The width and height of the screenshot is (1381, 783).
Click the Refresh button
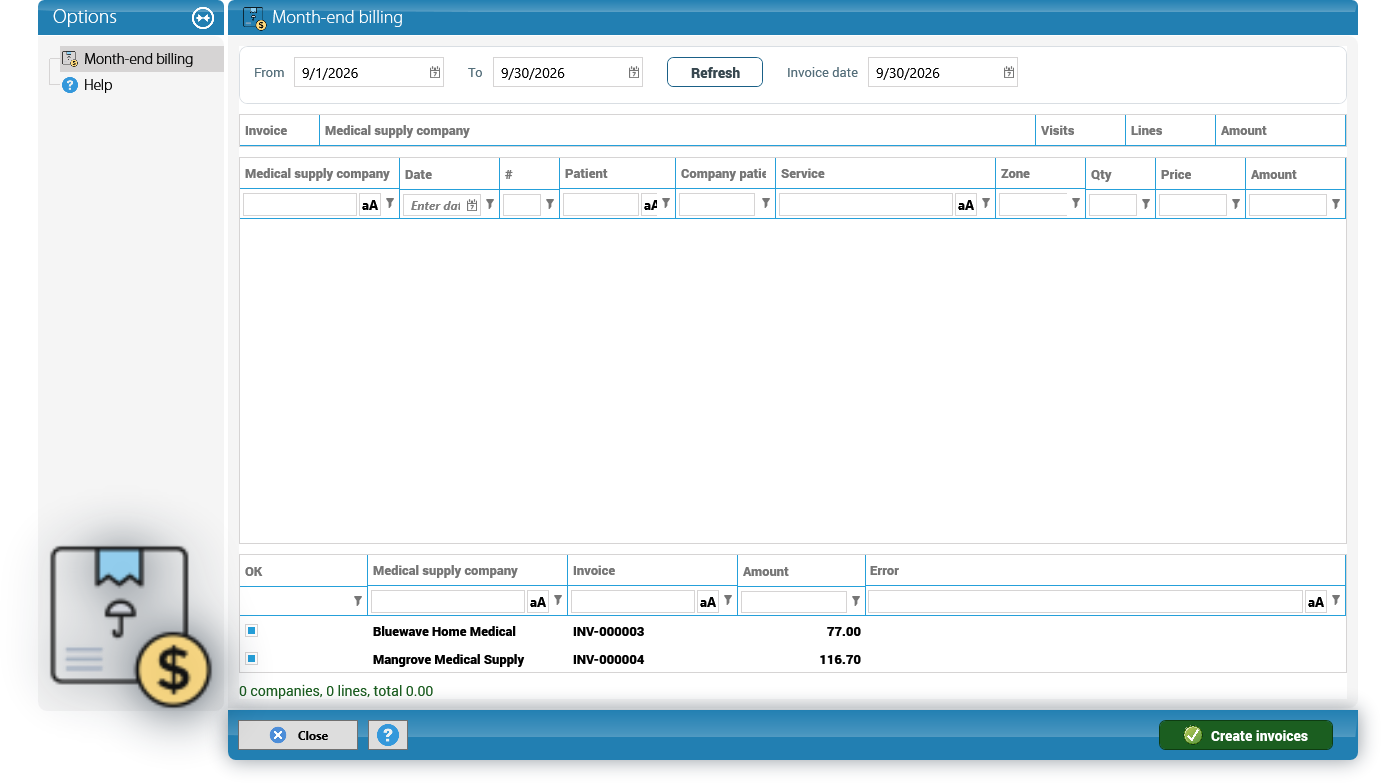(x=715, y=72)
